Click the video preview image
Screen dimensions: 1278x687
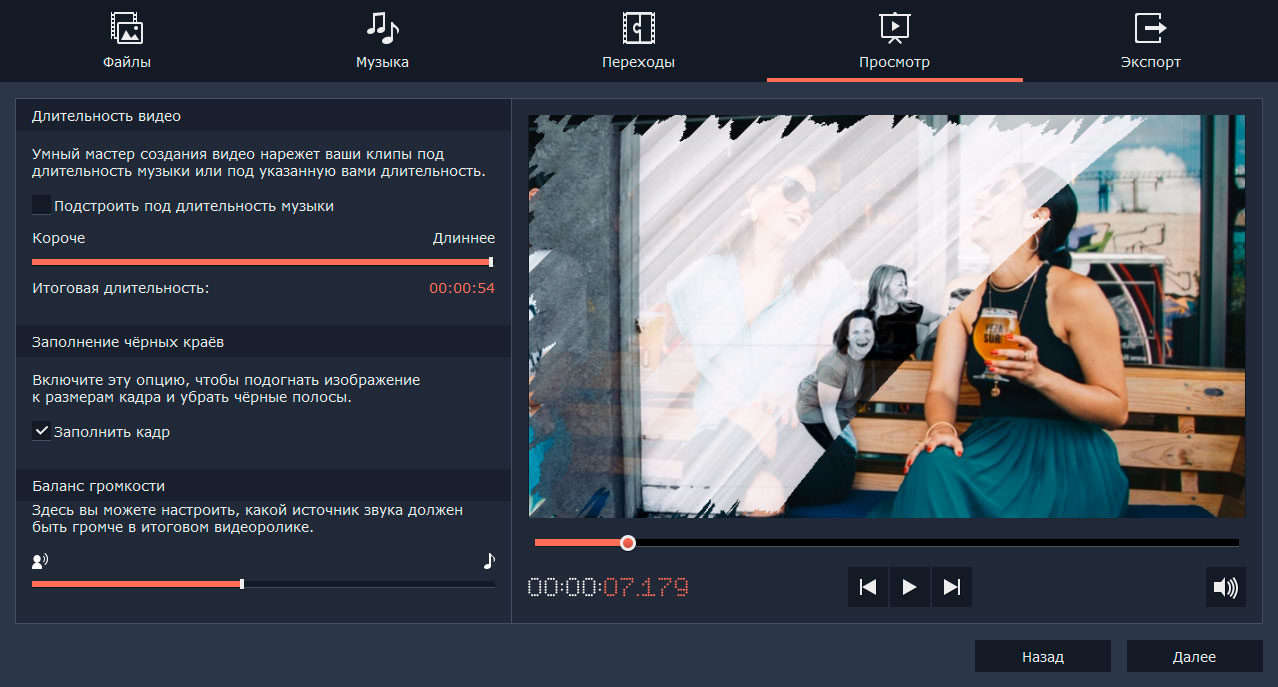[887, 316]
